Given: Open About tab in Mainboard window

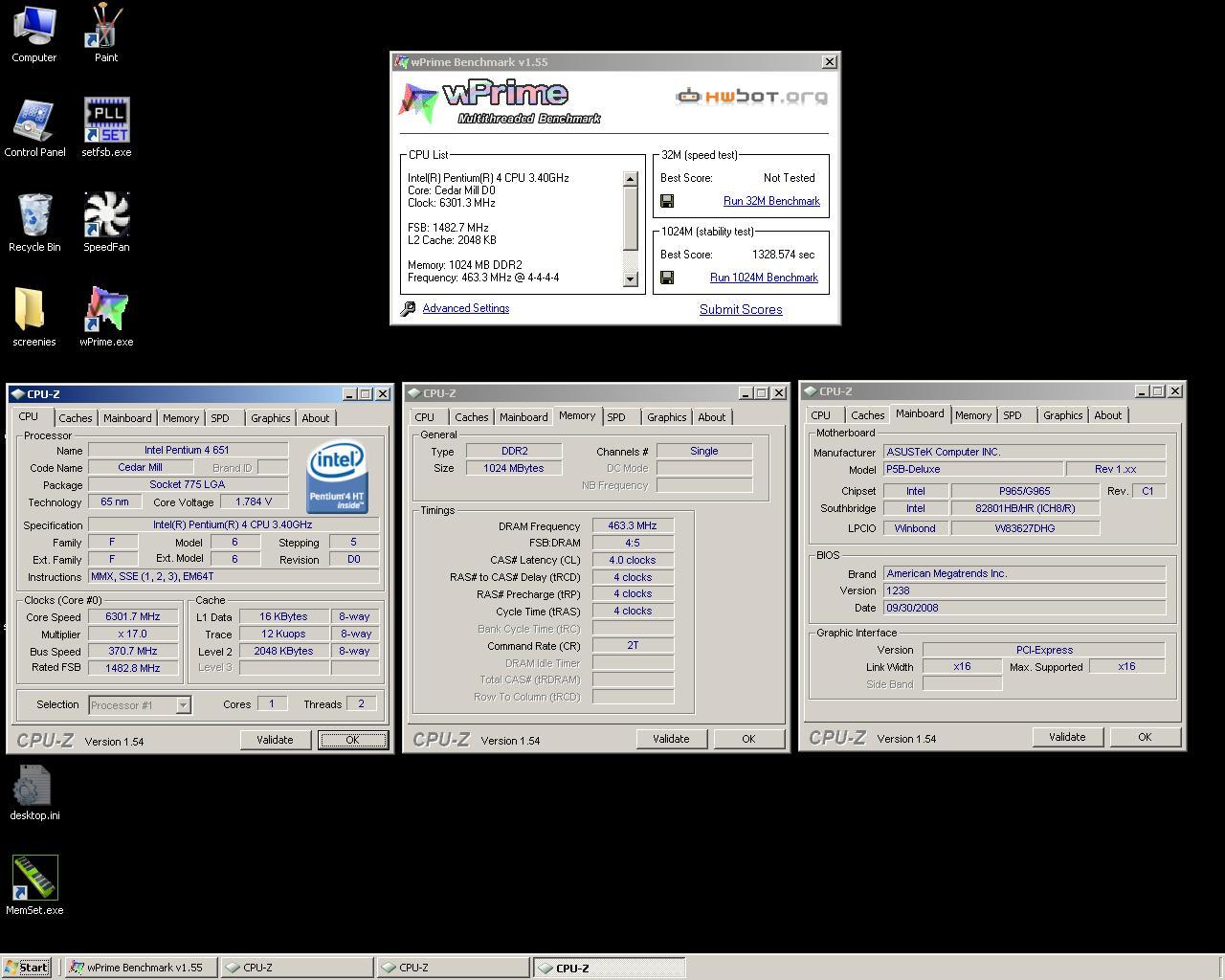Looking at the screenshot, I should 1108,415.
